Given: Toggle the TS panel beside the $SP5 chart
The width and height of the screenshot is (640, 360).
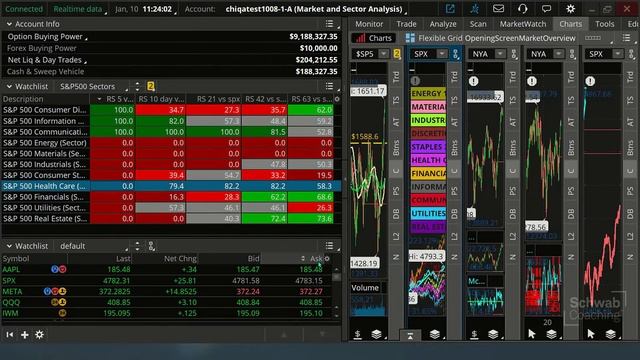Looking at the screenshot, I should click(x=396, y=100).
